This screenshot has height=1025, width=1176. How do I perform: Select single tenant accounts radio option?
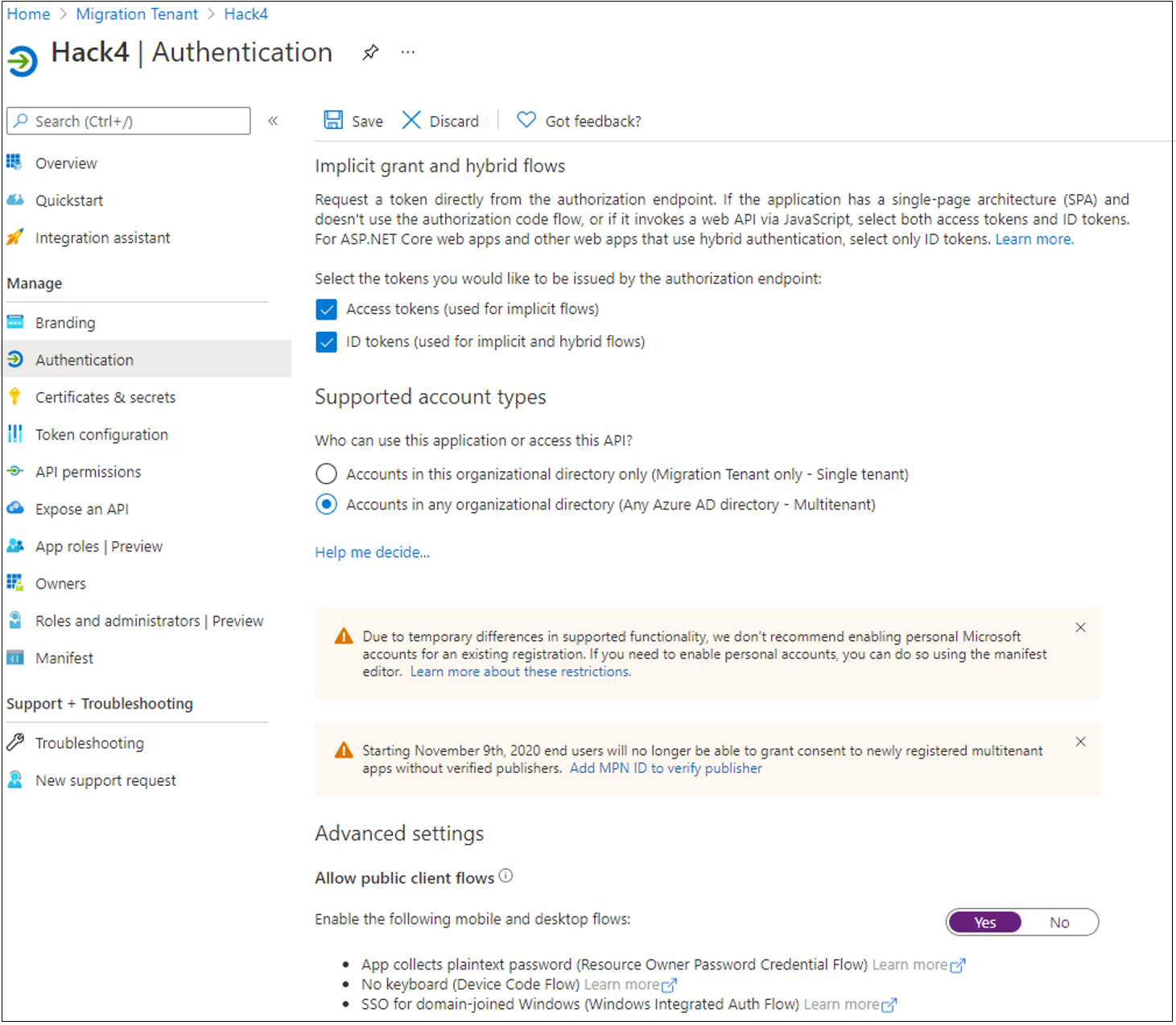(x=326, y=473)
